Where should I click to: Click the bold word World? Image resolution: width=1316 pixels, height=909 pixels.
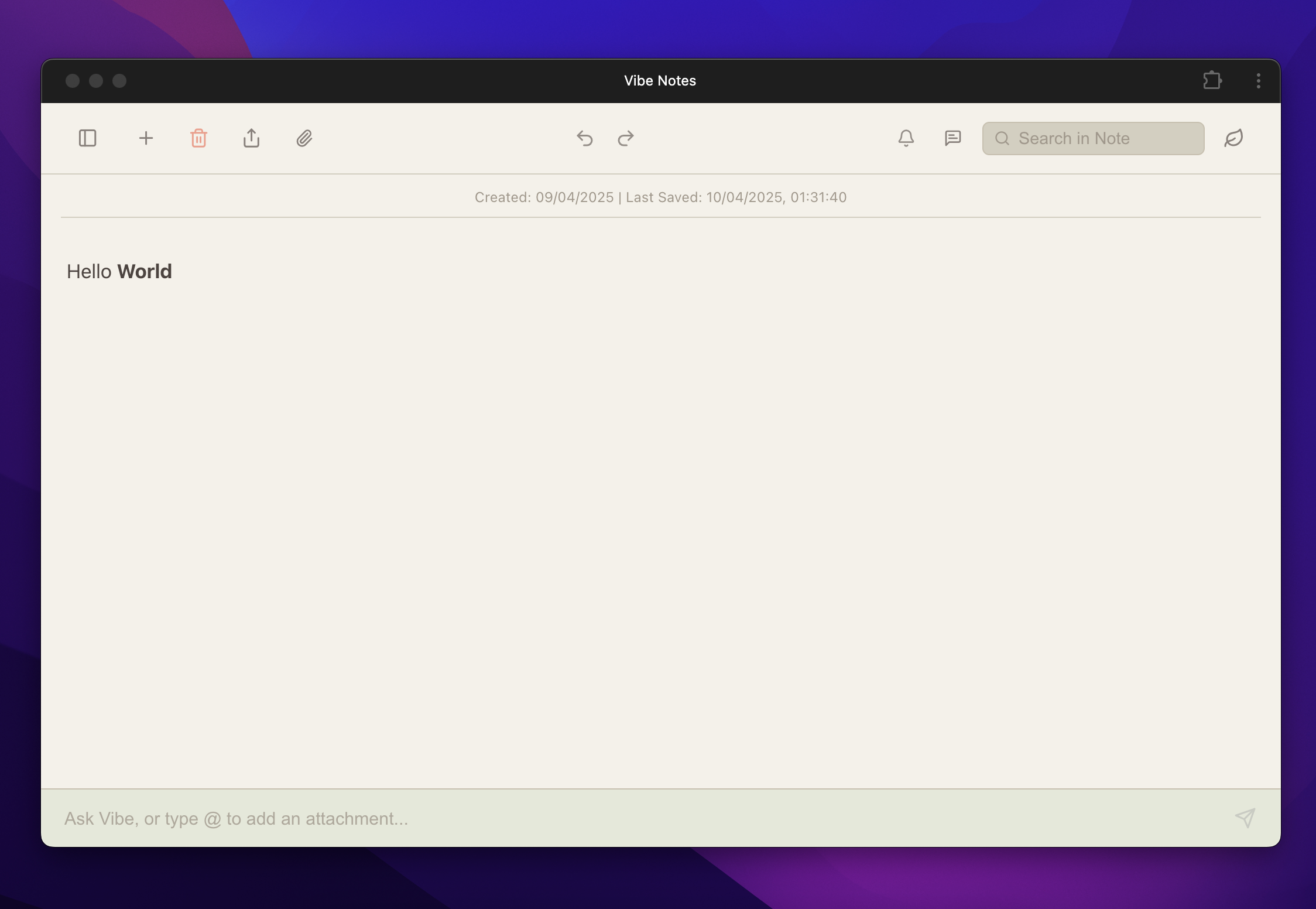tap(145, 272)
